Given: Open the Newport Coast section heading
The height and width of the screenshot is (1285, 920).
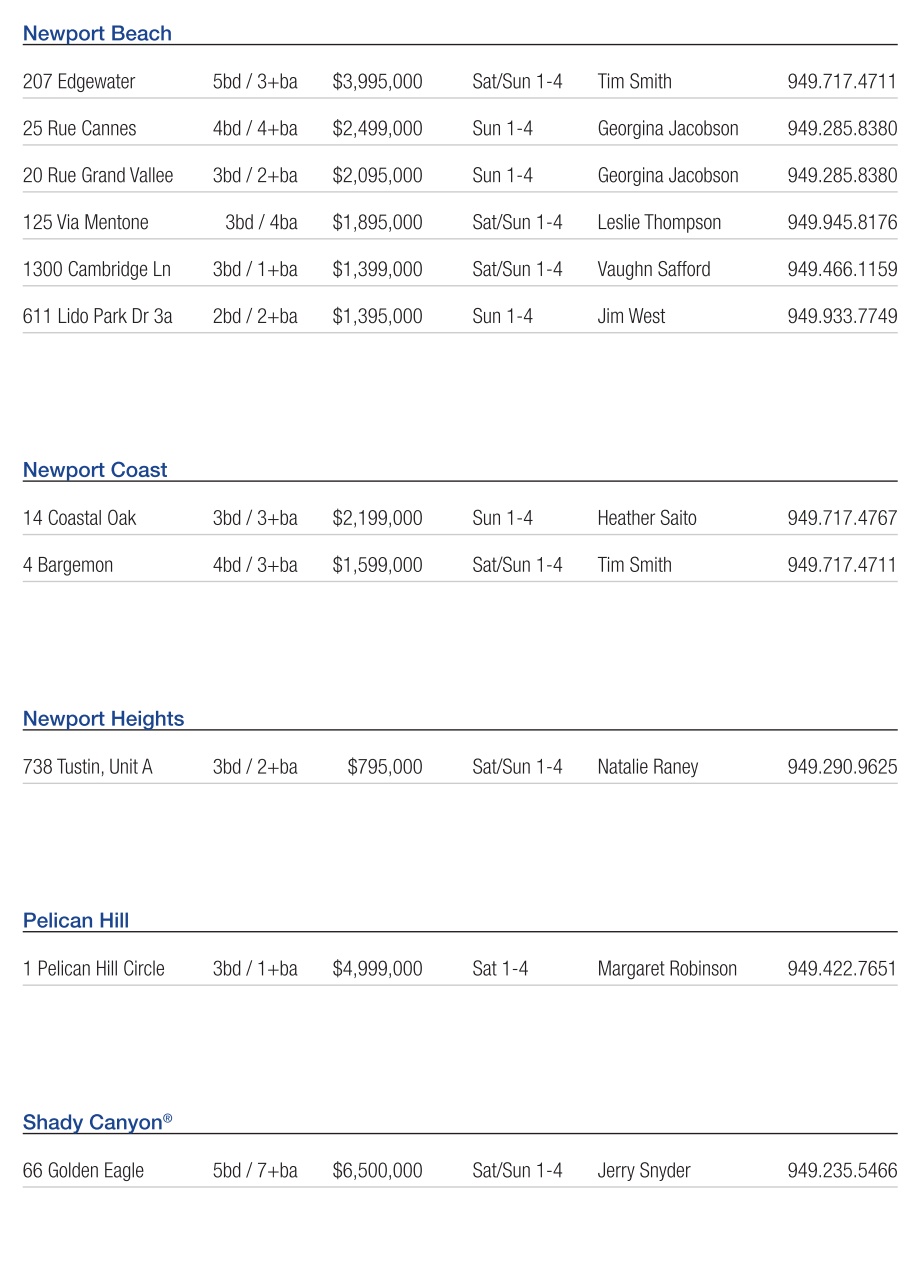Looking at the screenshot, I should click(x=95, y=470).
